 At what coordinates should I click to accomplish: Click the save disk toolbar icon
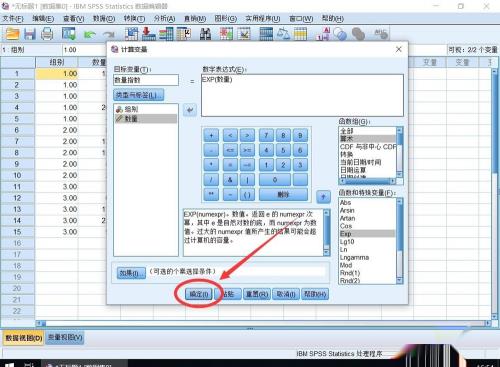[30, 34]
